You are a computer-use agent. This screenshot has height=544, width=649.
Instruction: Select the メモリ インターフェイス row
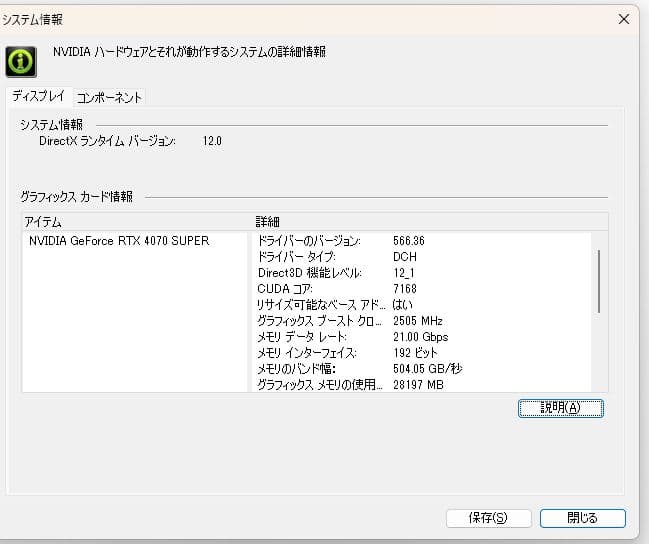(421, 353)
